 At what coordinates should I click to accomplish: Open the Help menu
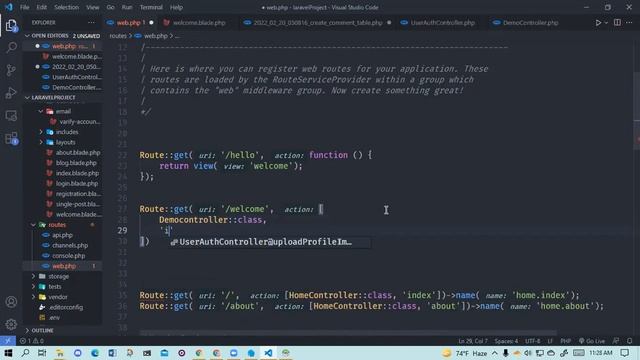(176, 7)
